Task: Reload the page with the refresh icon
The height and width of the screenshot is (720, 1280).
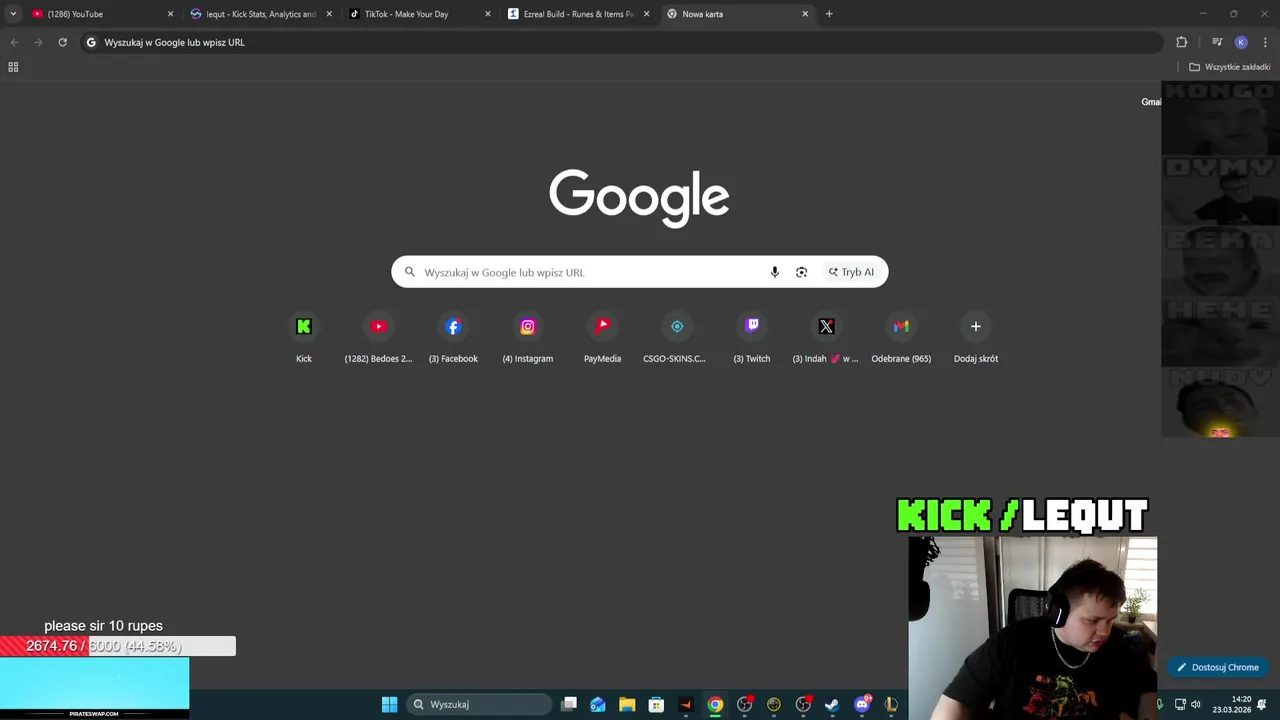Action: [x=62, y=42]
